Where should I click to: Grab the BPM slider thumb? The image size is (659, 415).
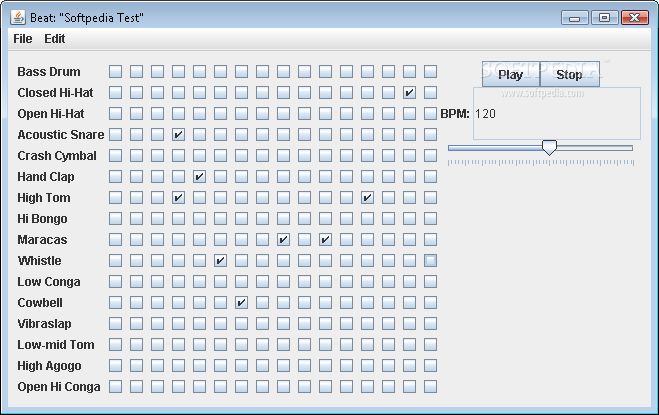click(x=549, y=148)
